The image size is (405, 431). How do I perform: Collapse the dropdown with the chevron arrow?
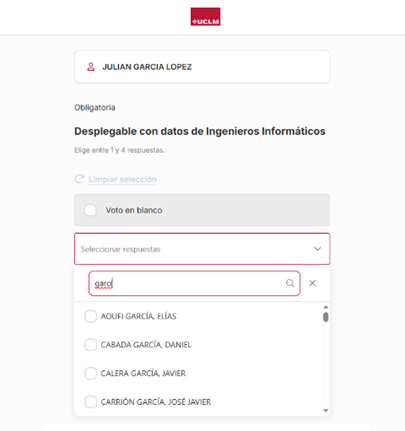317,249
